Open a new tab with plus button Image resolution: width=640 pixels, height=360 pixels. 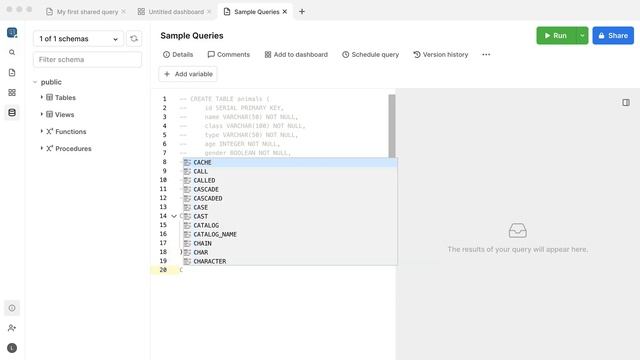click(x=302, y=12)
